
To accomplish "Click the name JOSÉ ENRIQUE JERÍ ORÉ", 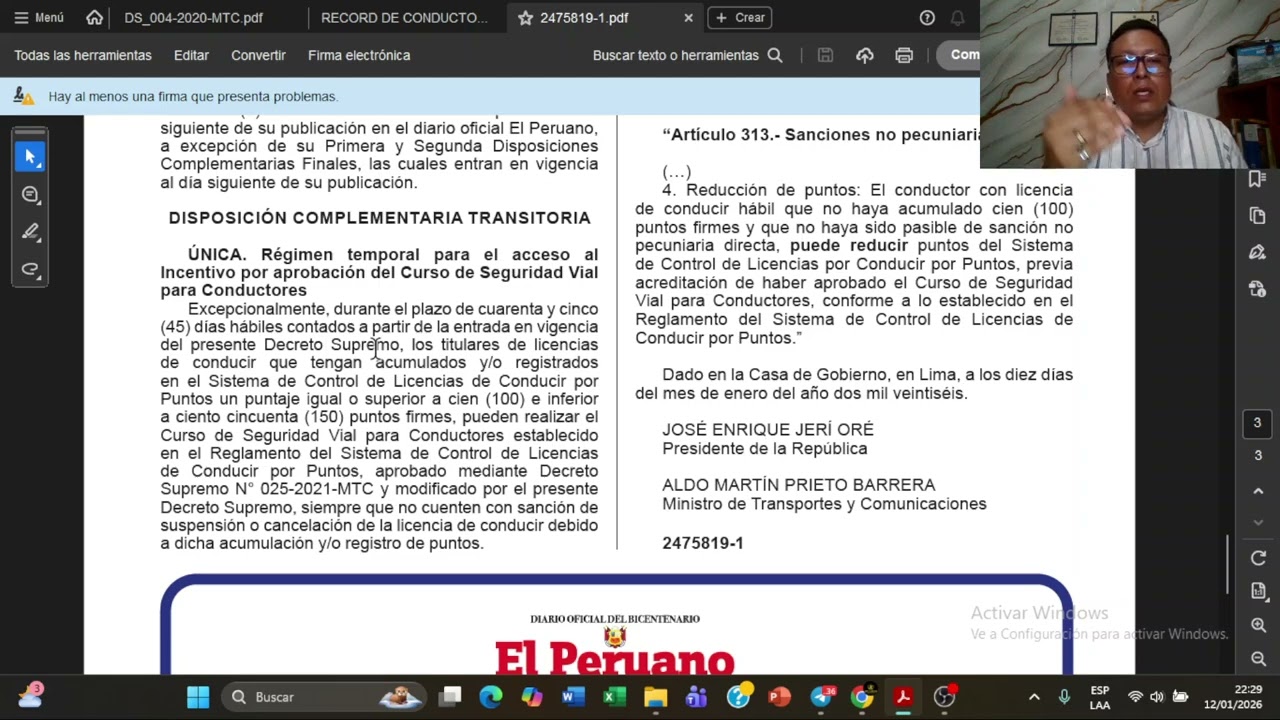I will coord(768,430).
